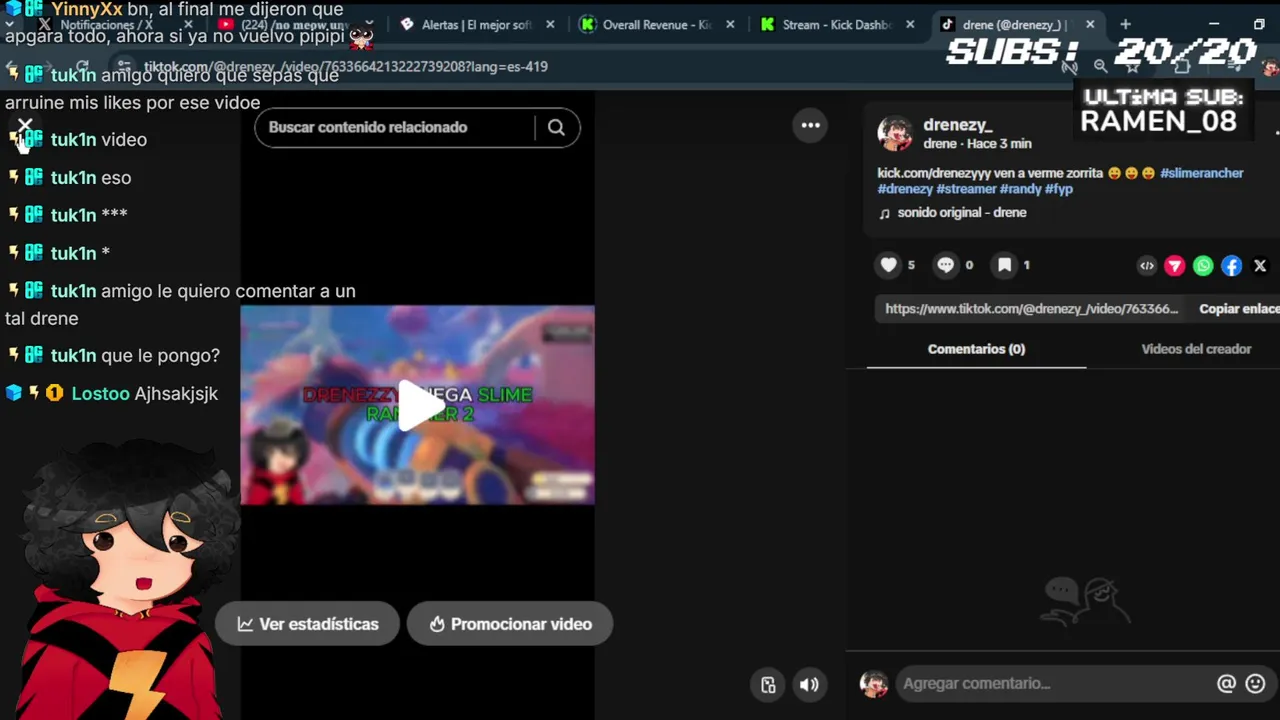This screenshot has height=720, width=1280.
Task: Open the three-dots more options menu
Action: click(x=811, y=125)
